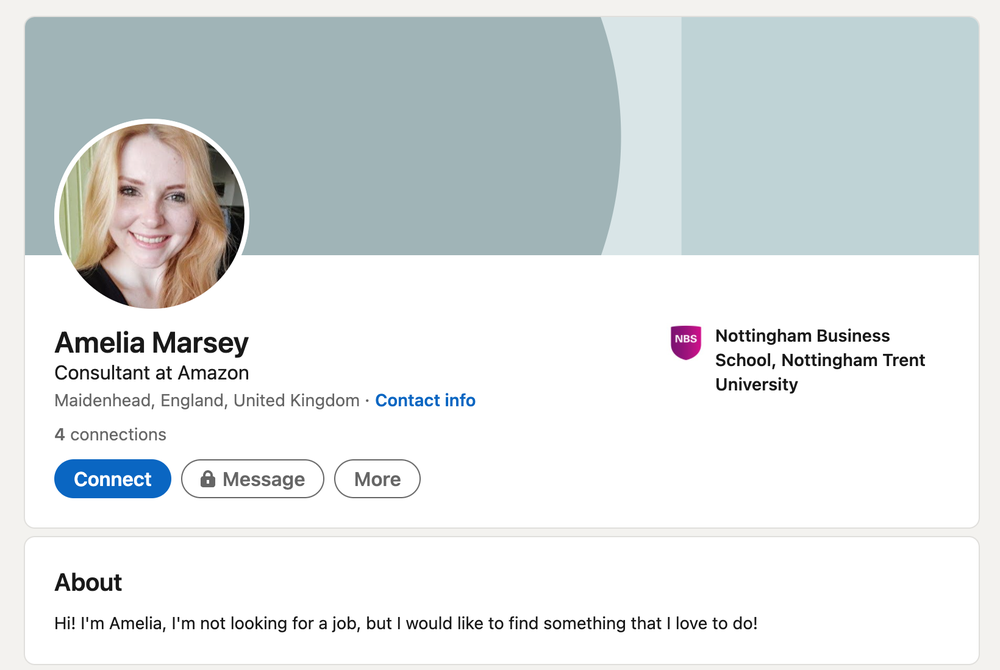Click the Message button label
This screenshot has width=1000, height=670.
(264, 480)
